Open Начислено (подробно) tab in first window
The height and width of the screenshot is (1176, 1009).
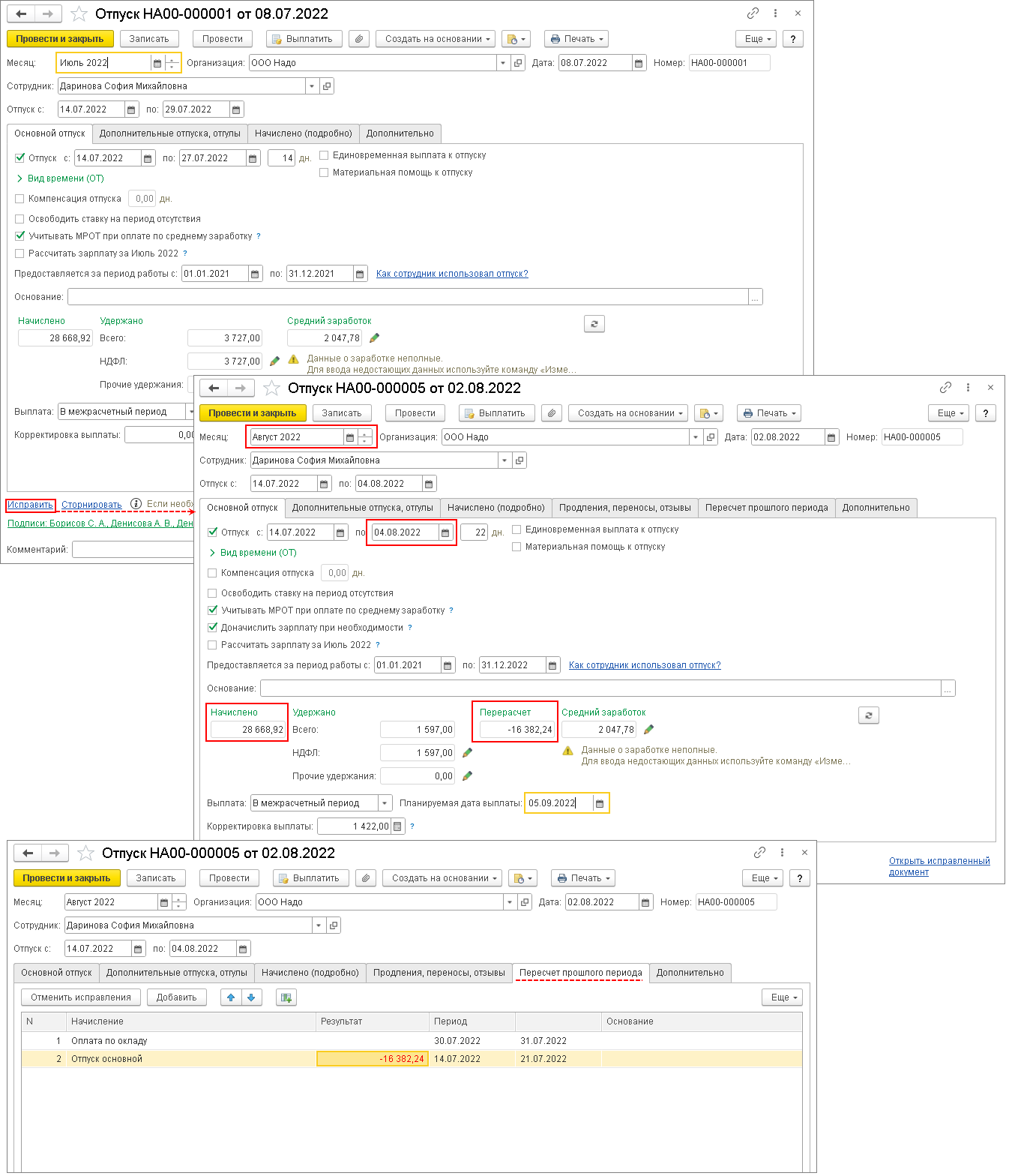tap(303, 133)
